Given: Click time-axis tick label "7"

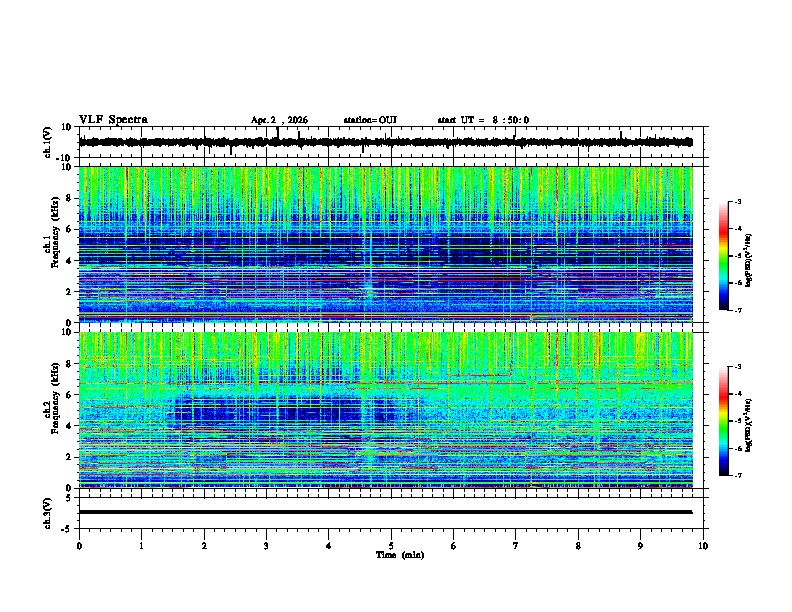Looking at the screenshot, I should pyautogui.click(x=516, y=546).
